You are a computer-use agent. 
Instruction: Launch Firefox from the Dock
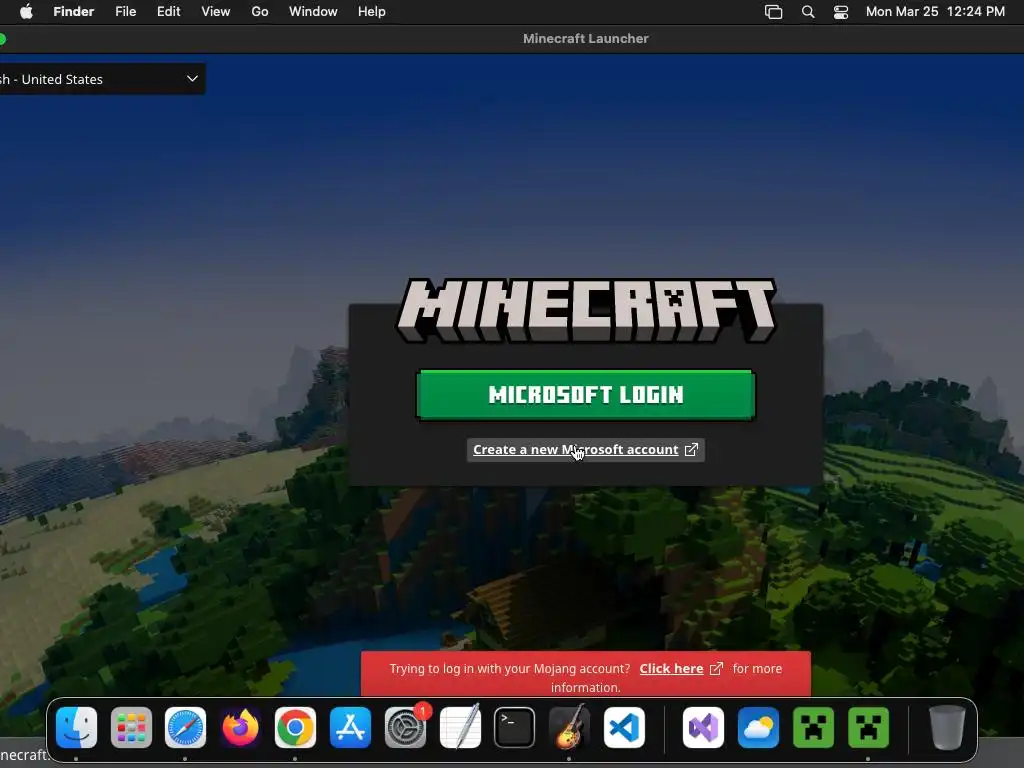pos(240,727)
